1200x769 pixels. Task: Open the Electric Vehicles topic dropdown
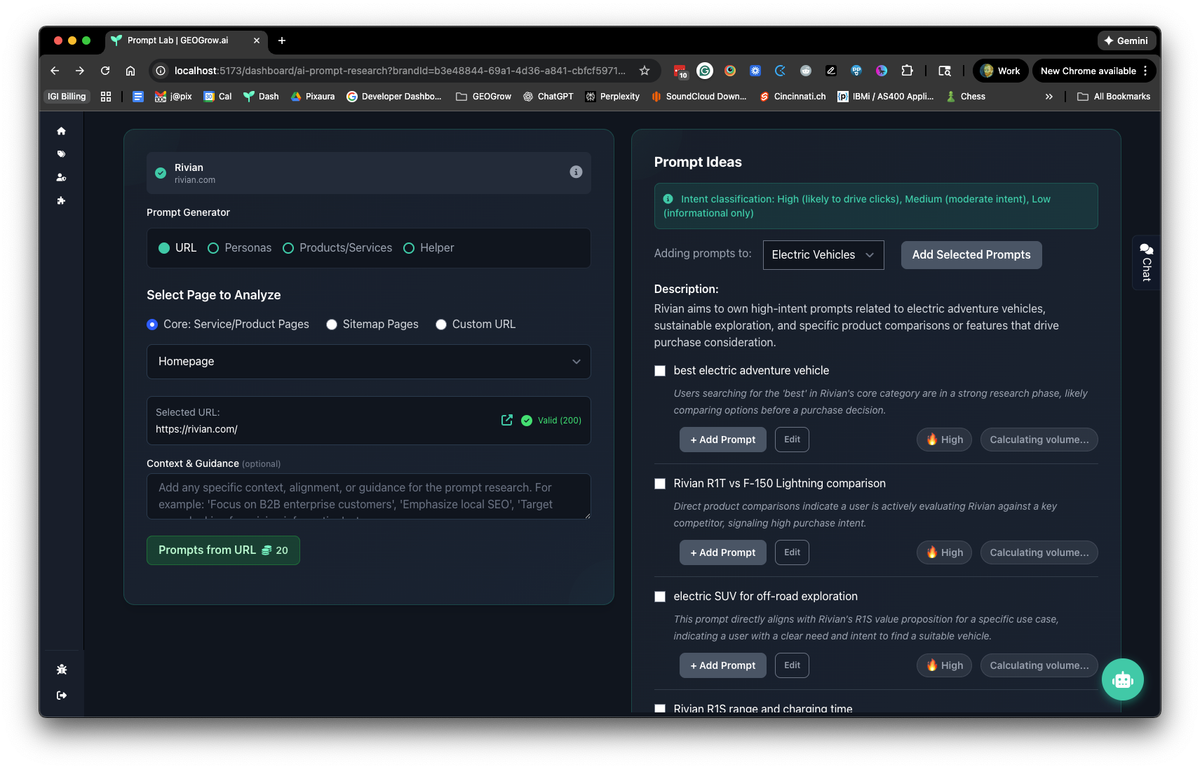coord(823,255)
